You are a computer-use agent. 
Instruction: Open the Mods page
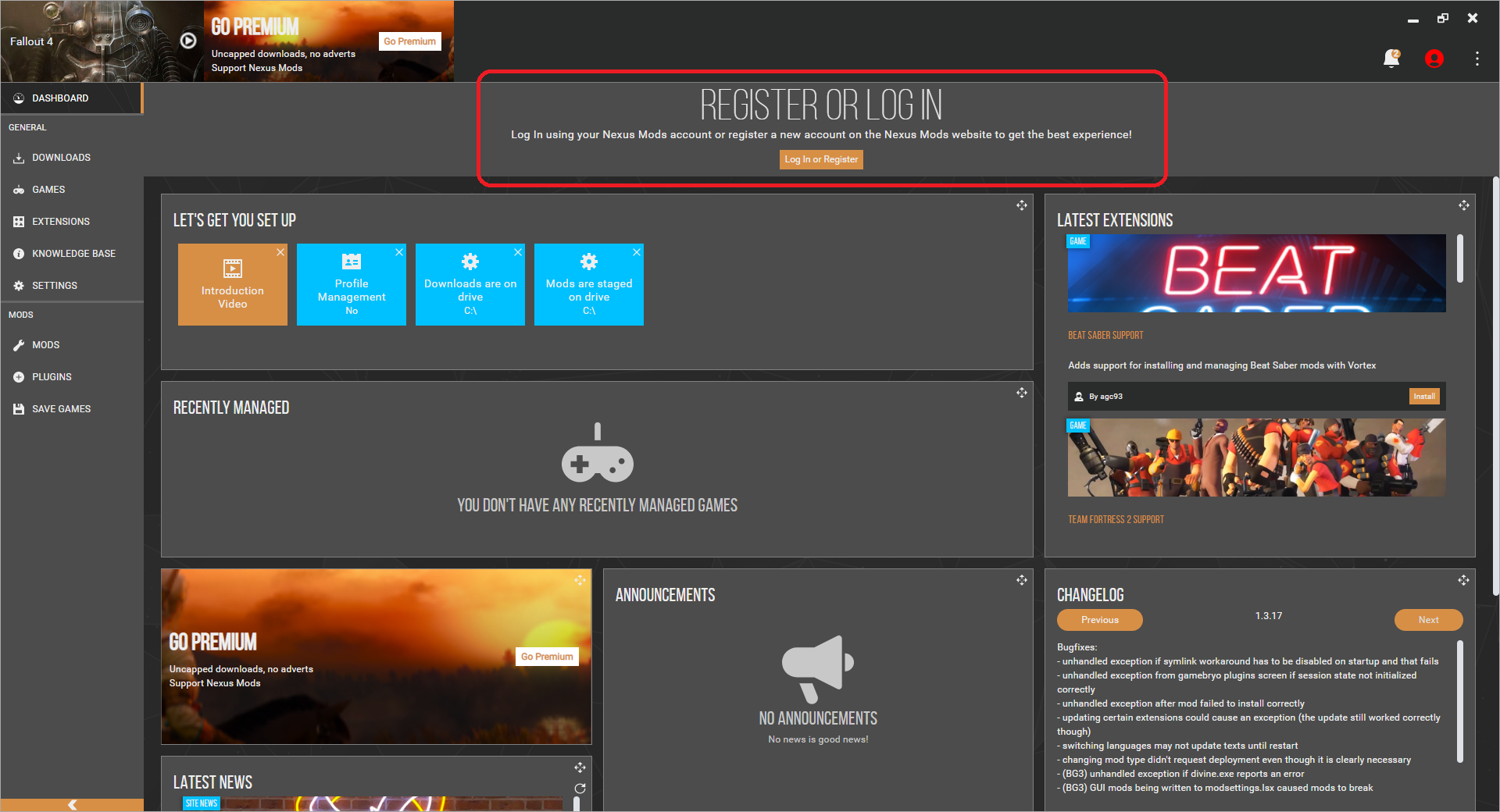pyautogui.click(x=71, y=345)
